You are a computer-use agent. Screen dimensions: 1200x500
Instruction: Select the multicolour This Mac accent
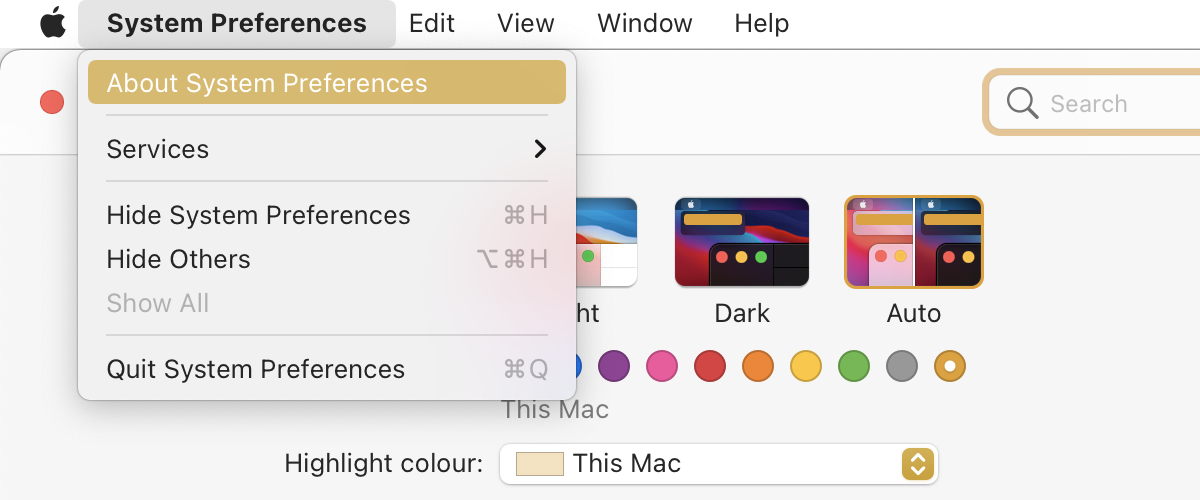950,367
